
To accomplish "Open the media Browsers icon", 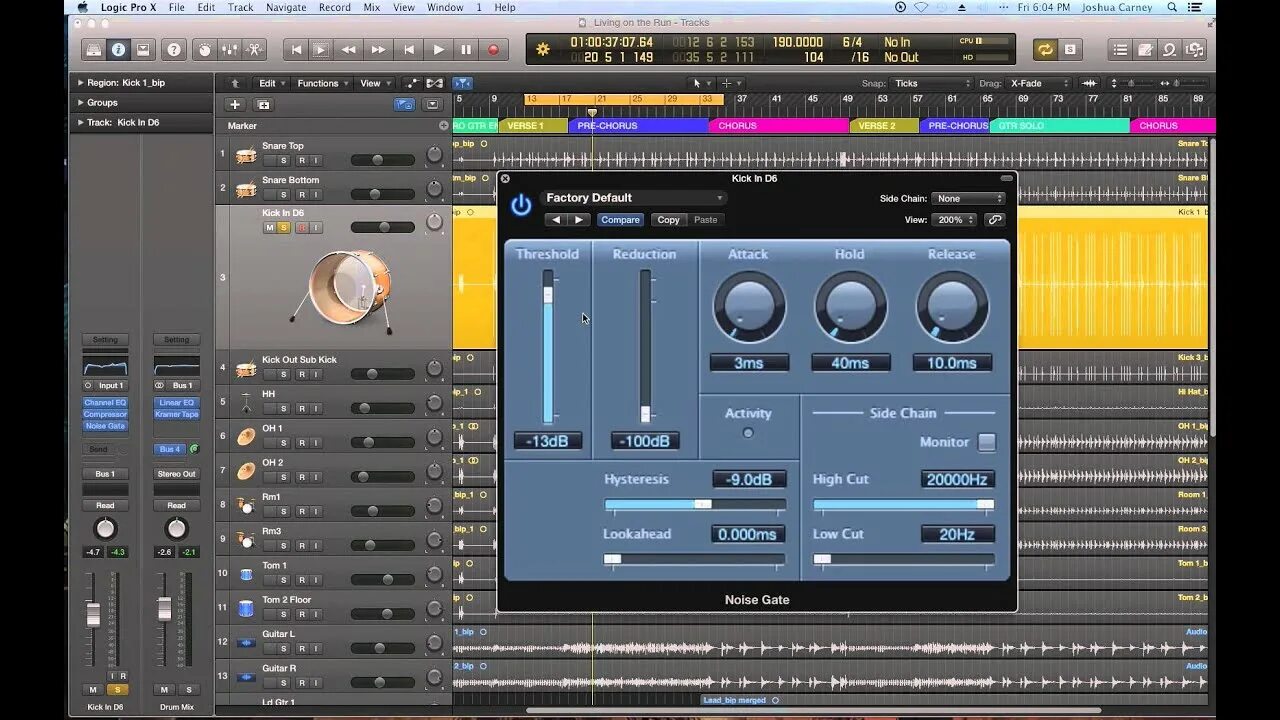I will coord(1194,49).
